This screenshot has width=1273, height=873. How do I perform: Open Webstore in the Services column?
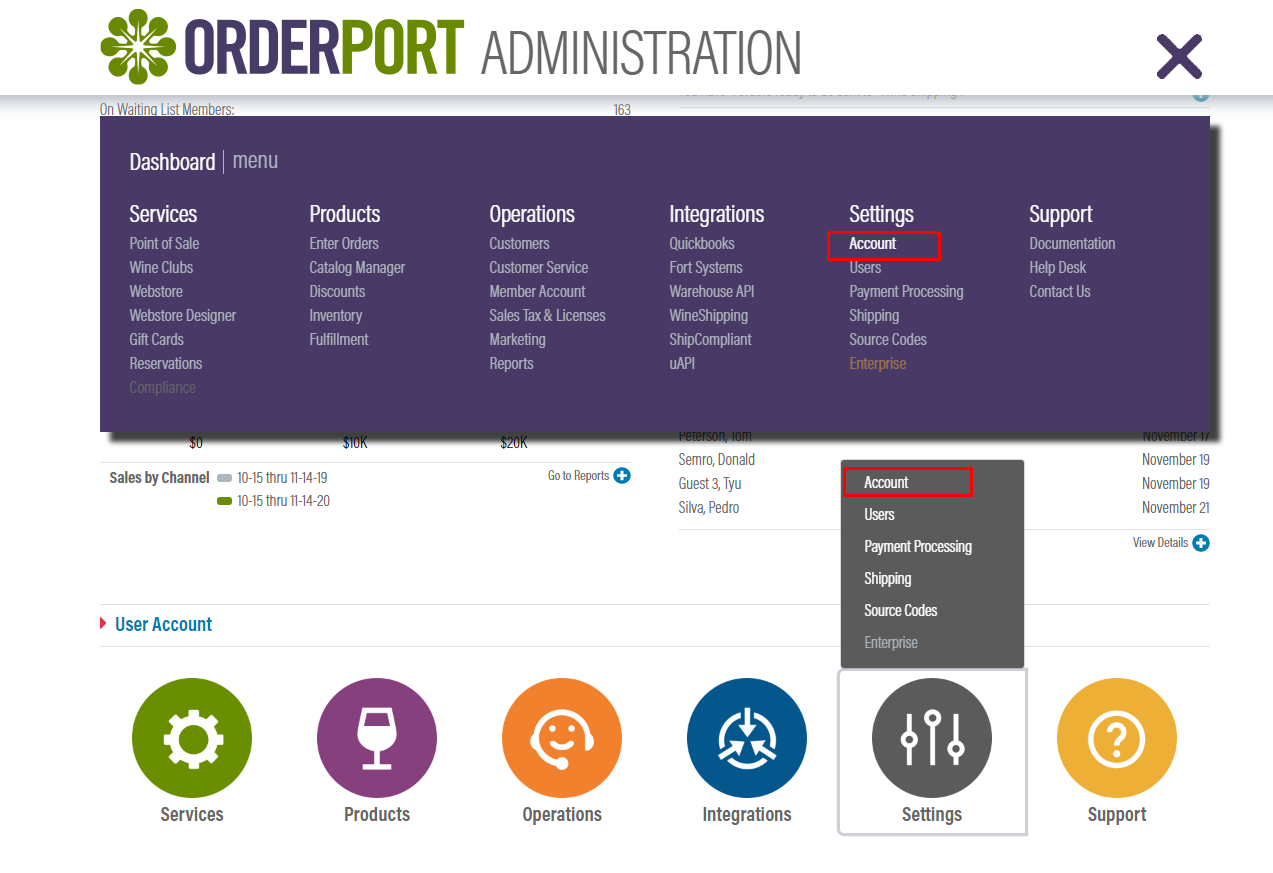point(156,291)
